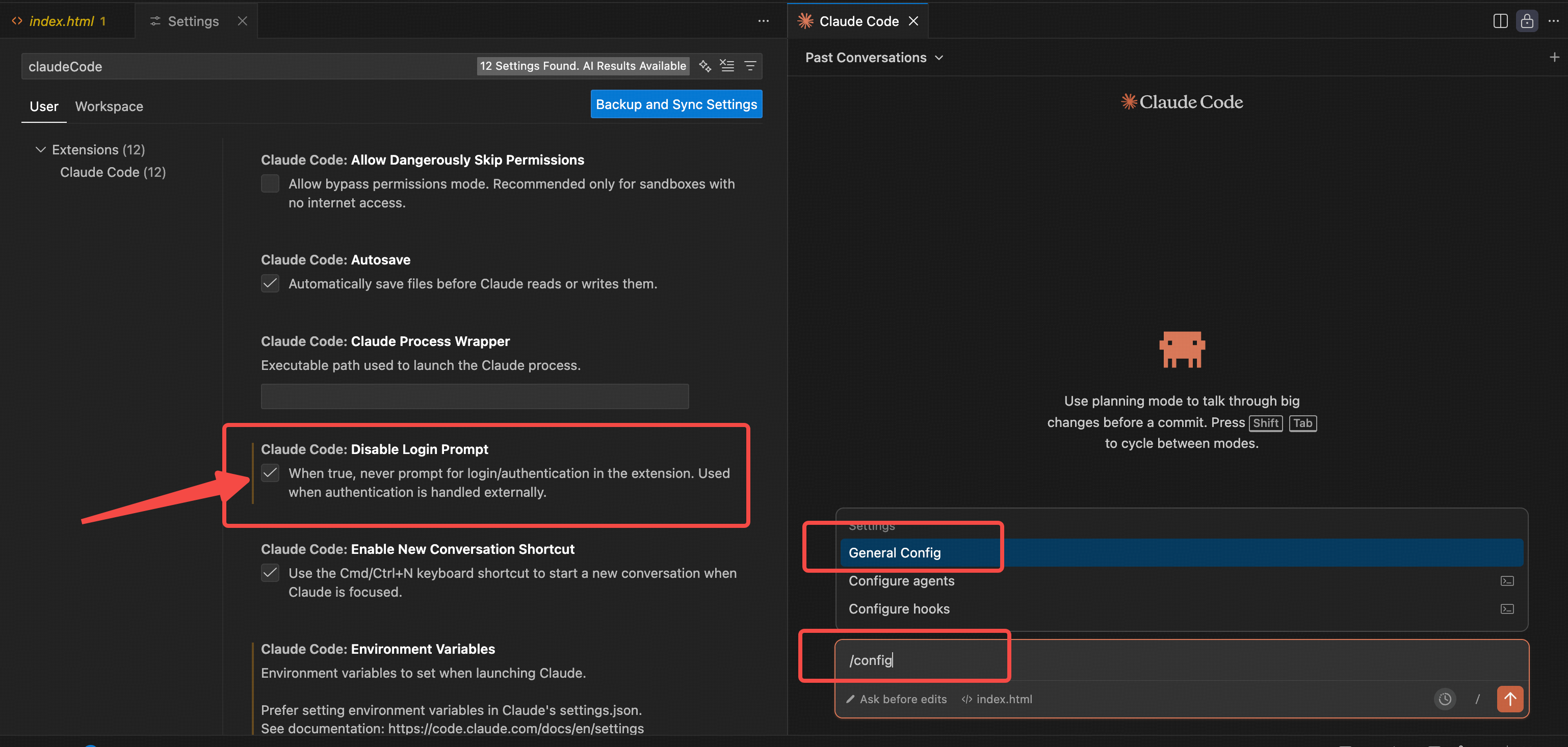Image resolution: width=1568 pixels, height=747 pixels.
Task: Open the settings filter icon
Action: point(750,66)
